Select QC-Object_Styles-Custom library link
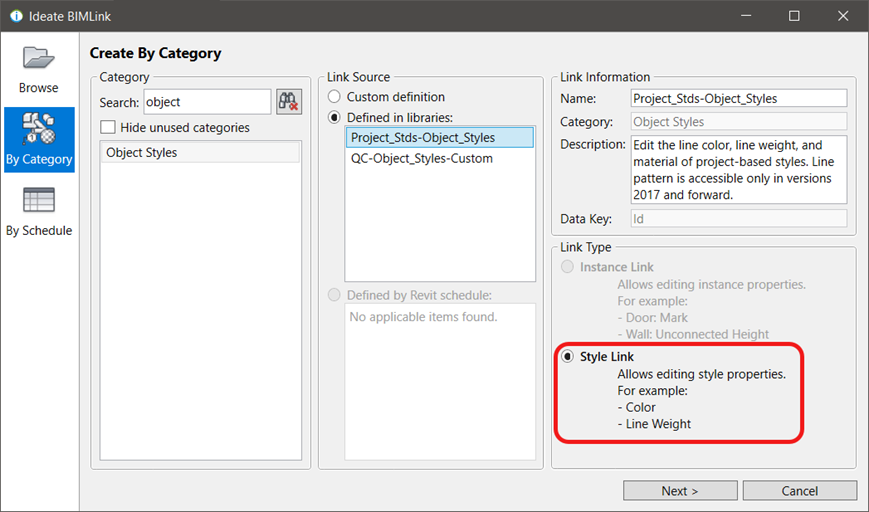Viewport: 869px width, 512px height. (x=440, y=158)
